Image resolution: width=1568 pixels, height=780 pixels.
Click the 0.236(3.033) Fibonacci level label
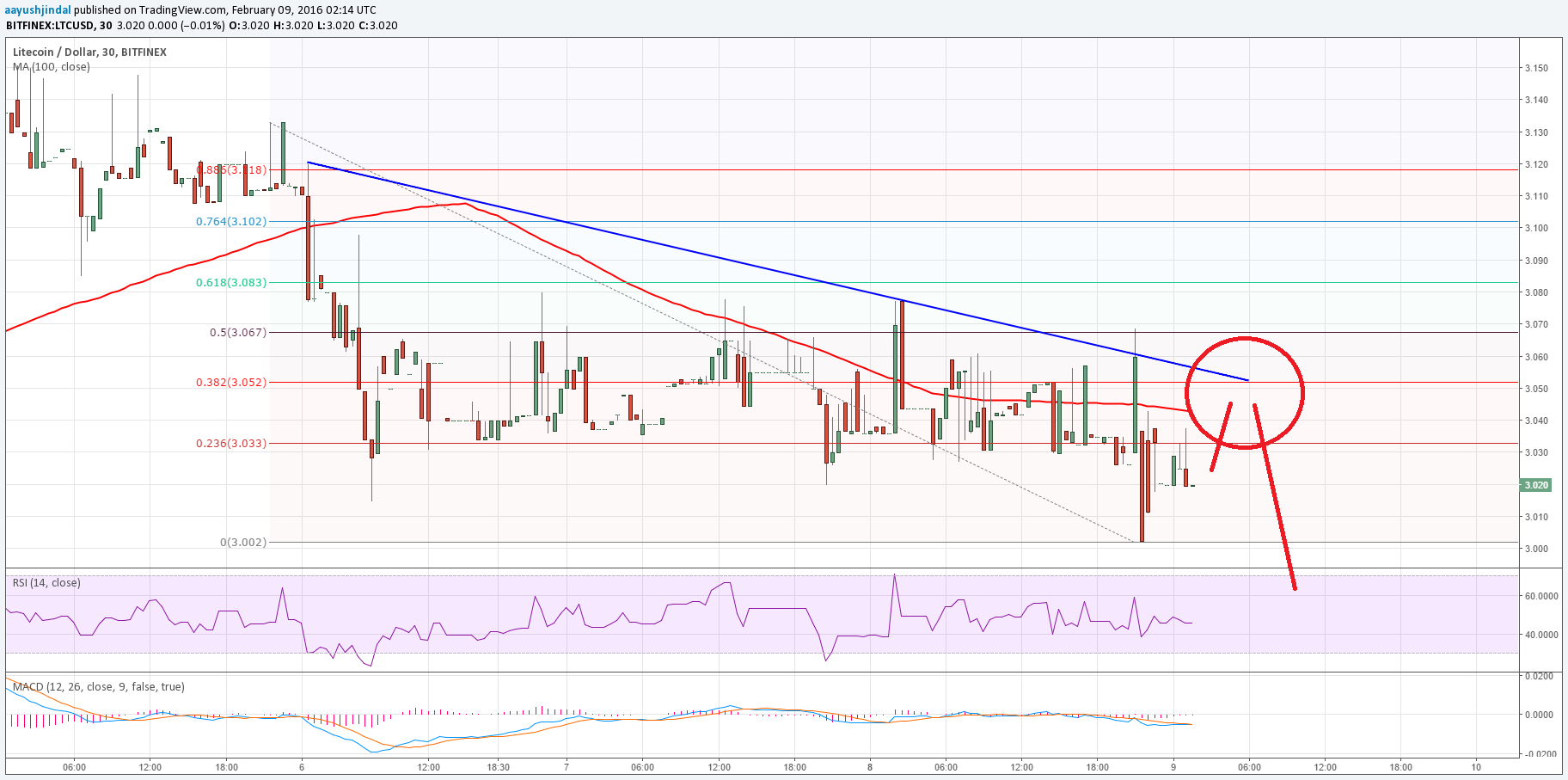pos(231,444)
